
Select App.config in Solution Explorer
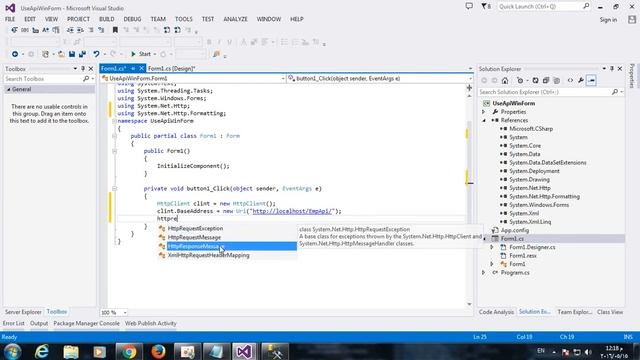pyautogui.click(x=514, y=230)
